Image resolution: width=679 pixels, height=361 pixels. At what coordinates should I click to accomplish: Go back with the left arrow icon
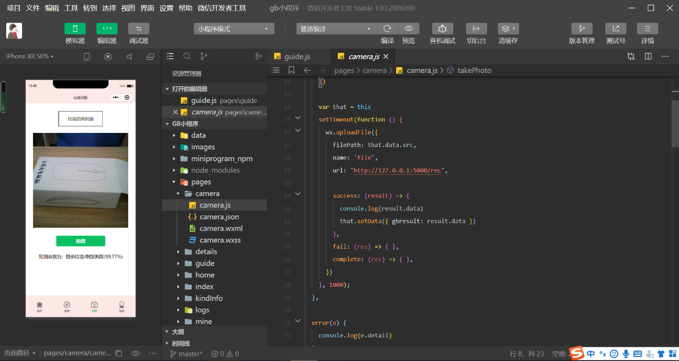[x=307, y=70]
